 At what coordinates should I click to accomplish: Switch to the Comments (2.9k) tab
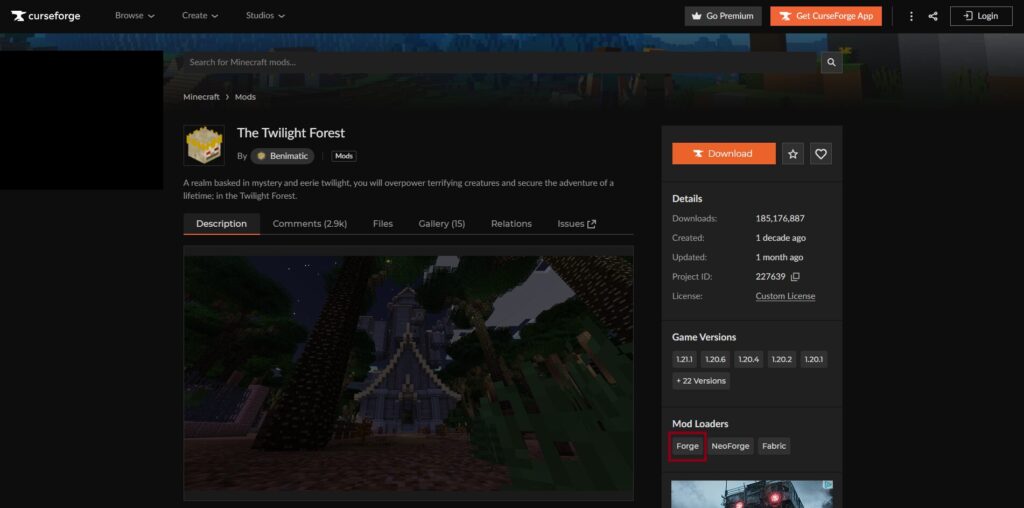coord(309,224)
